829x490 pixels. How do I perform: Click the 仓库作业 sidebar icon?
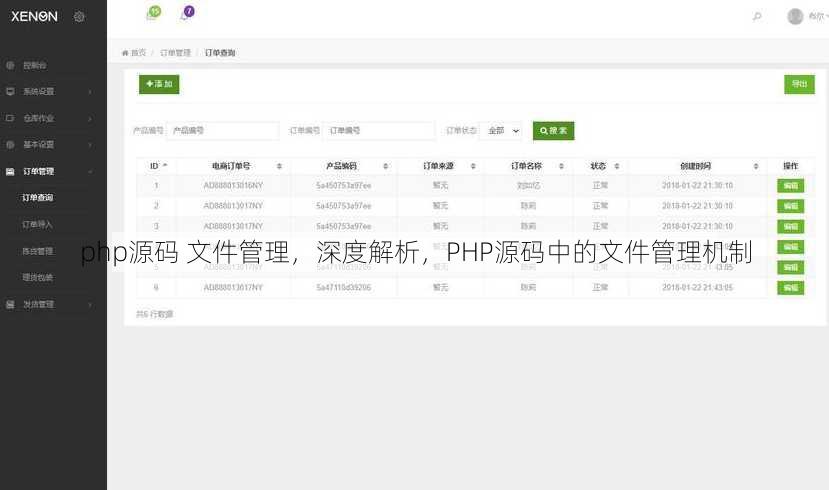click(10, 118)
